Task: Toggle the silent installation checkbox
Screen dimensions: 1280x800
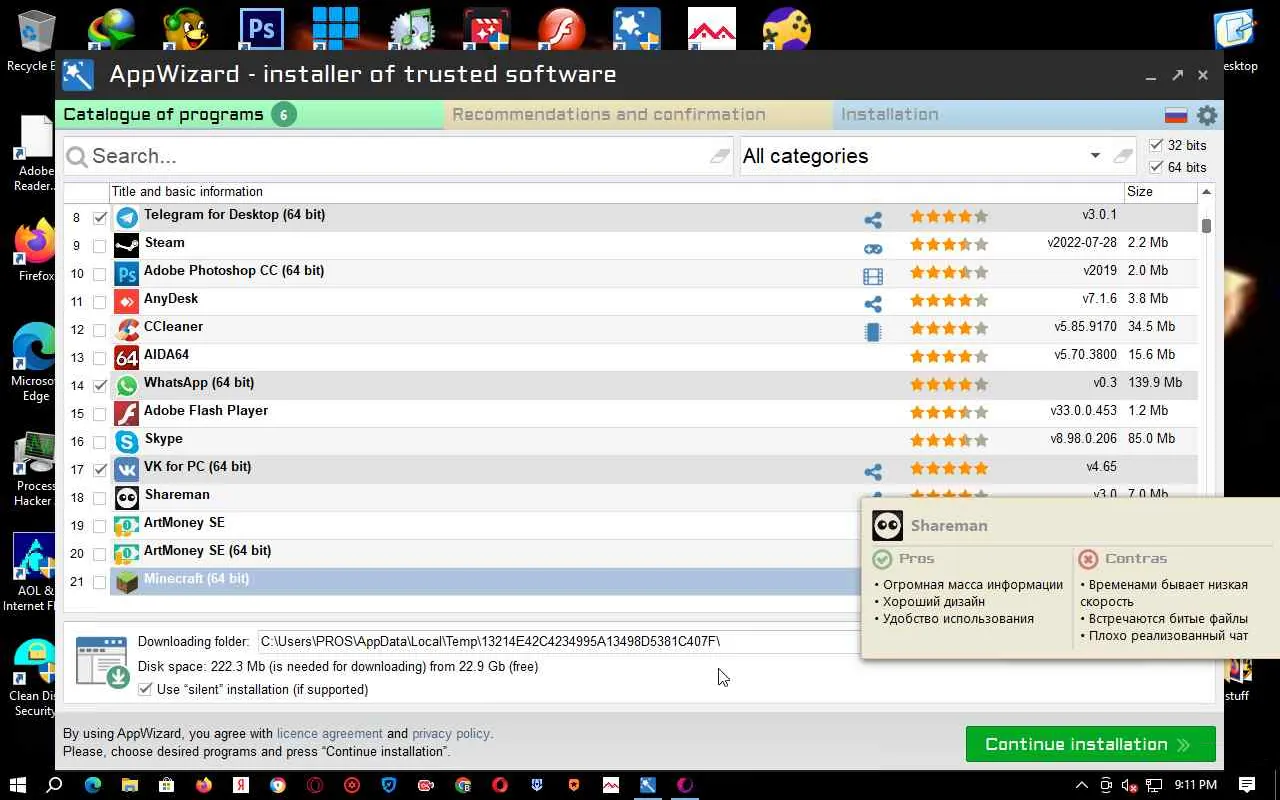Action: 145,689
